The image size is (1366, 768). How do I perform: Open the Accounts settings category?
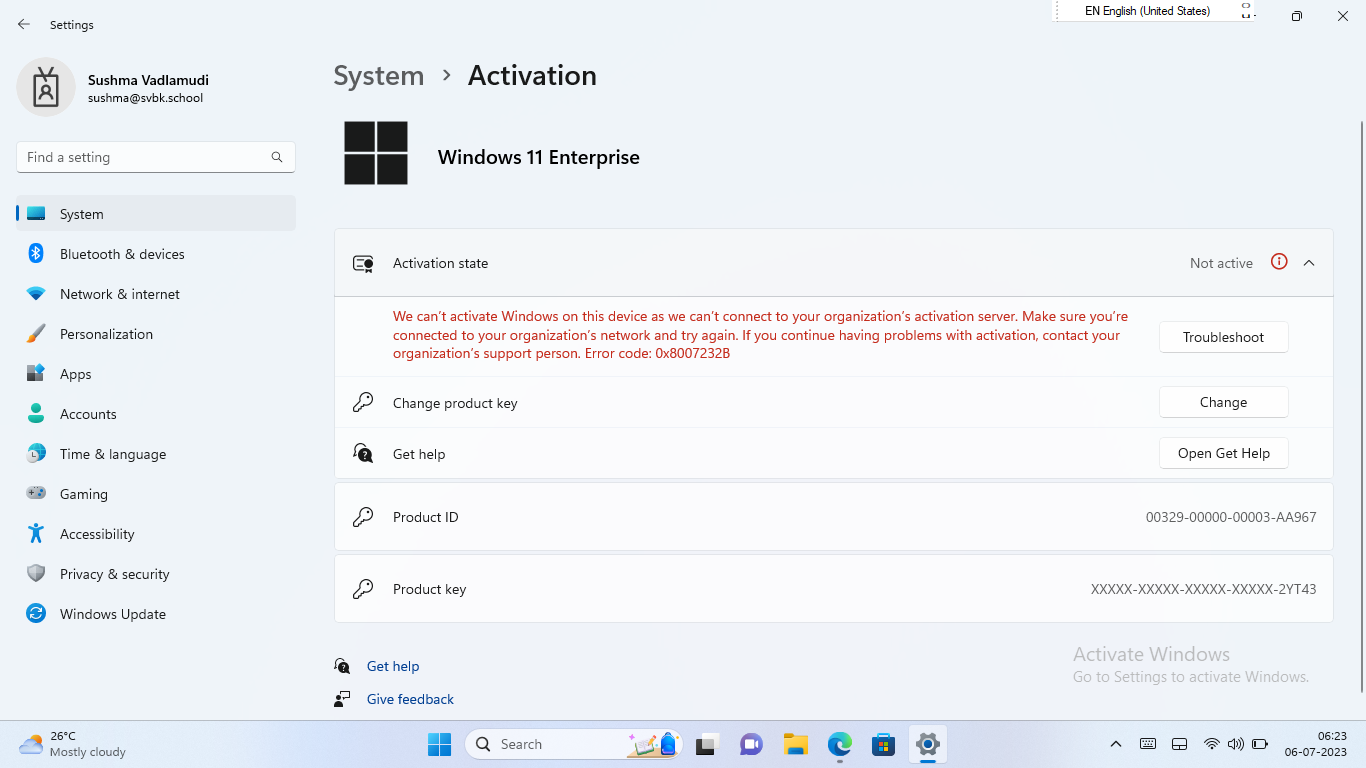point(156,414)
